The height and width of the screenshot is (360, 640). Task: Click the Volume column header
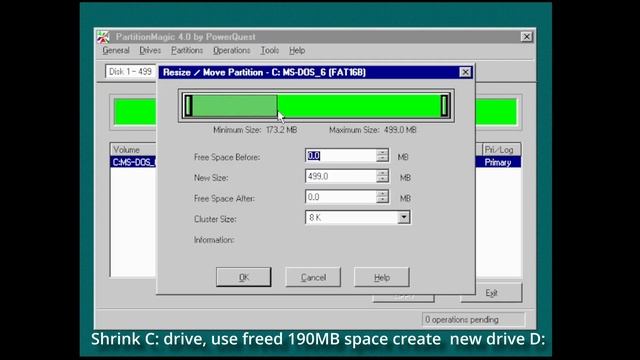(x=133, y=150)
